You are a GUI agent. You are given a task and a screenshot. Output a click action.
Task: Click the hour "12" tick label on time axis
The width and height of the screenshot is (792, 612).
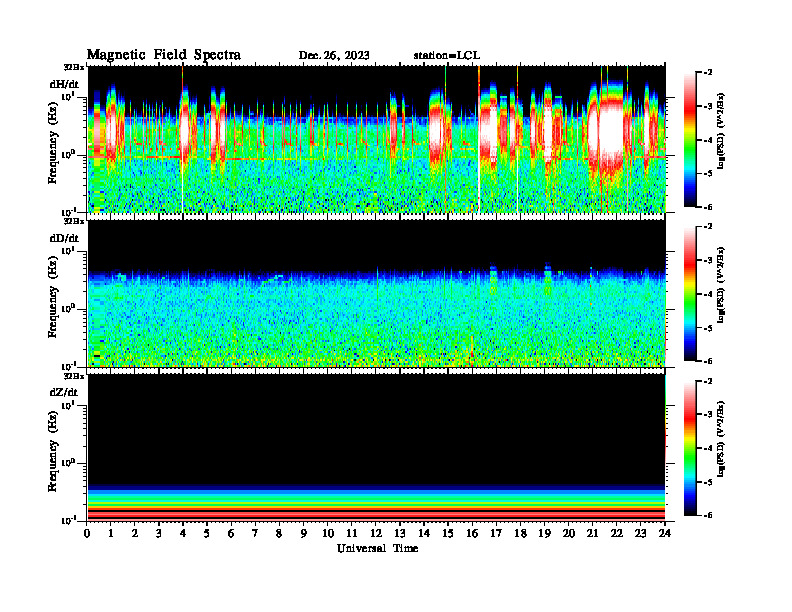click(x=376, y=534)
